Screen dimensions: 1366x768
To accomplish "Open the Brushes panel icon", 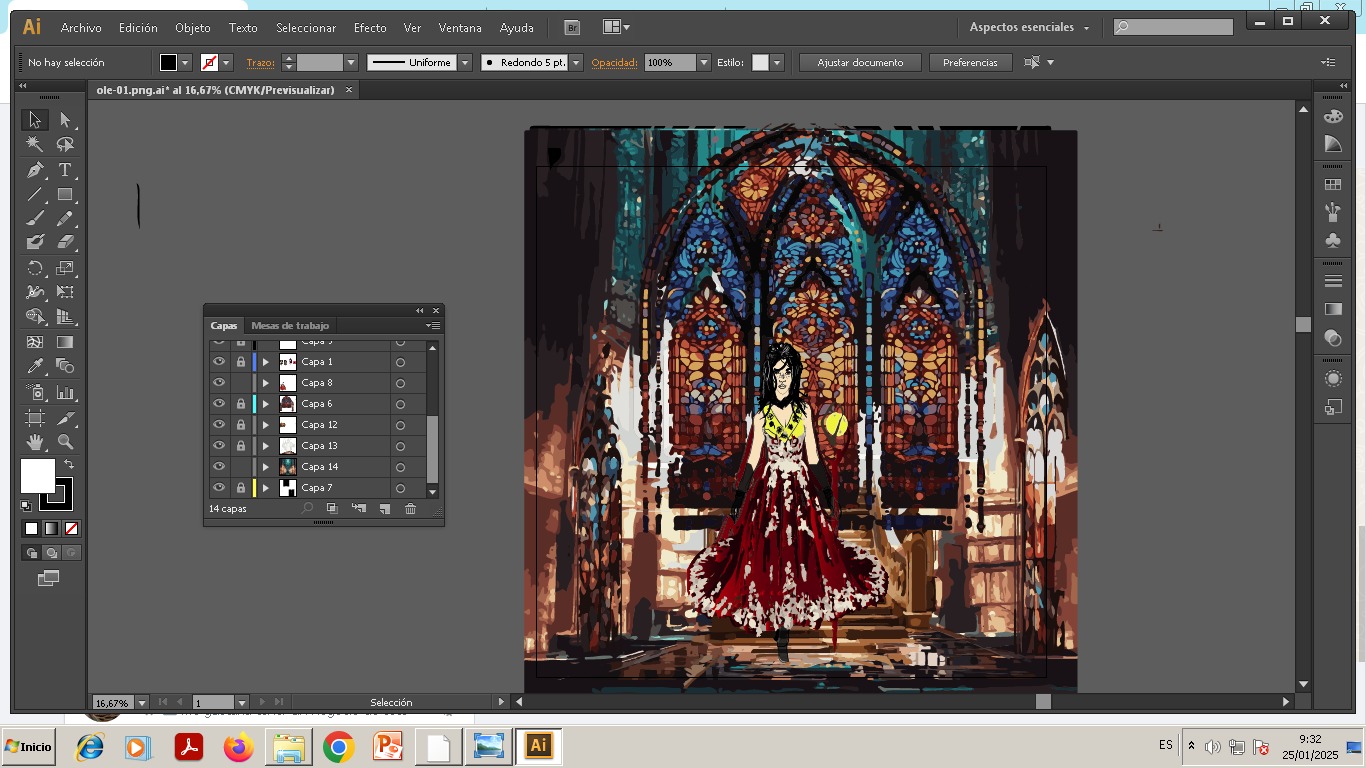I will (1332, 212).
